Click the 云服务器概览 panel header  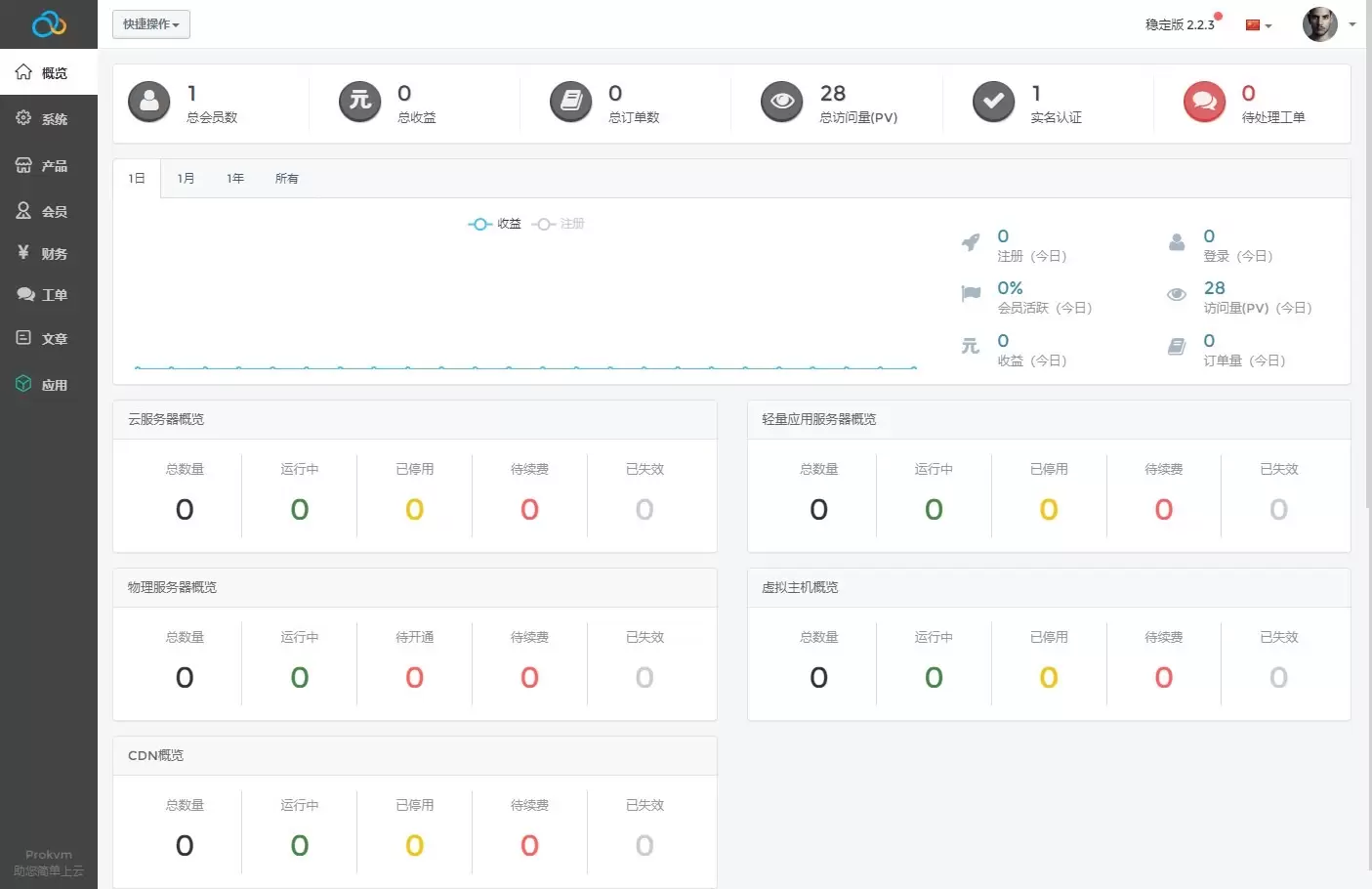(x=415, y=419)
